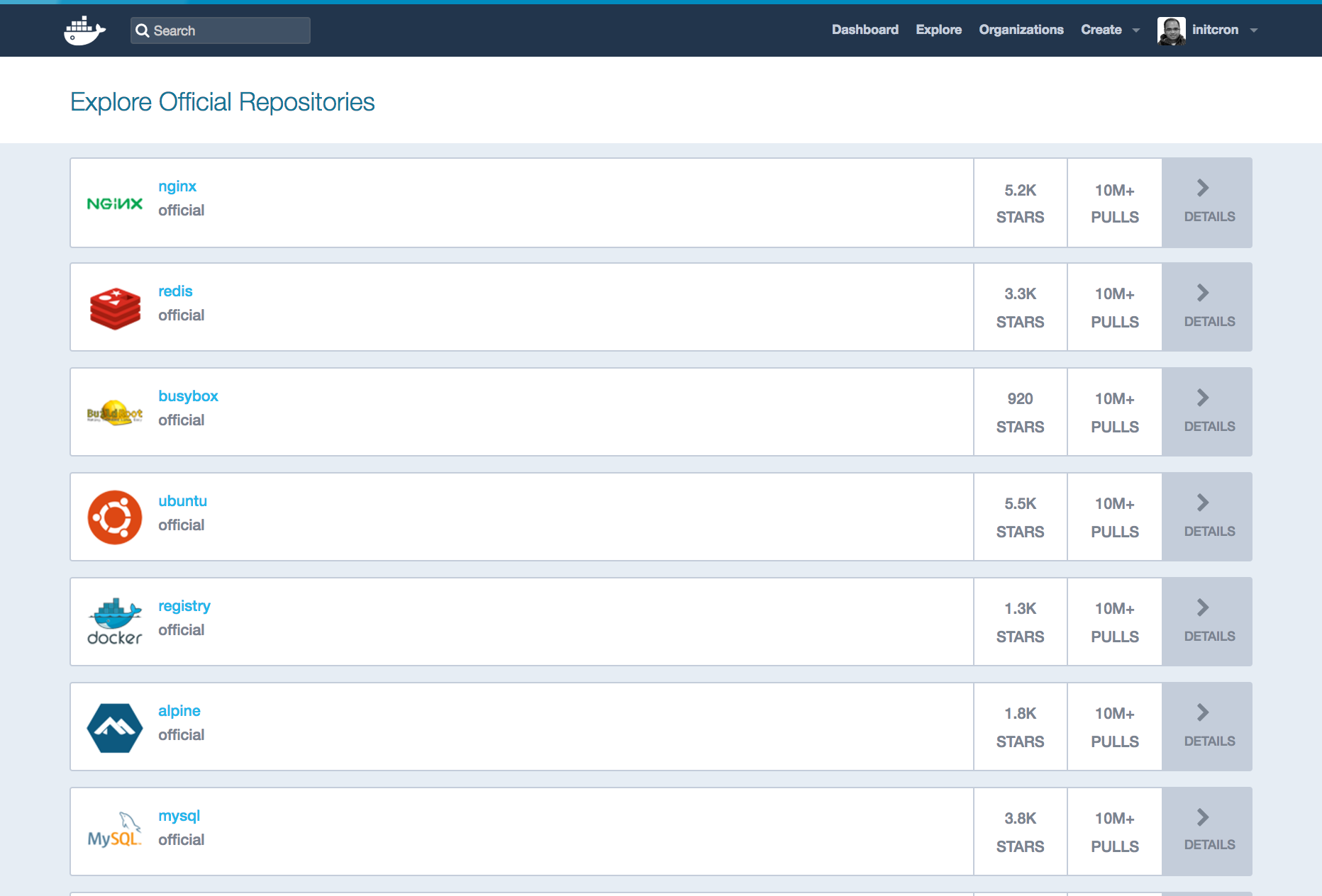This screenshot has width=1322, height=896.
Task: Expand the Create dropdown menu
Action: 1110,30
